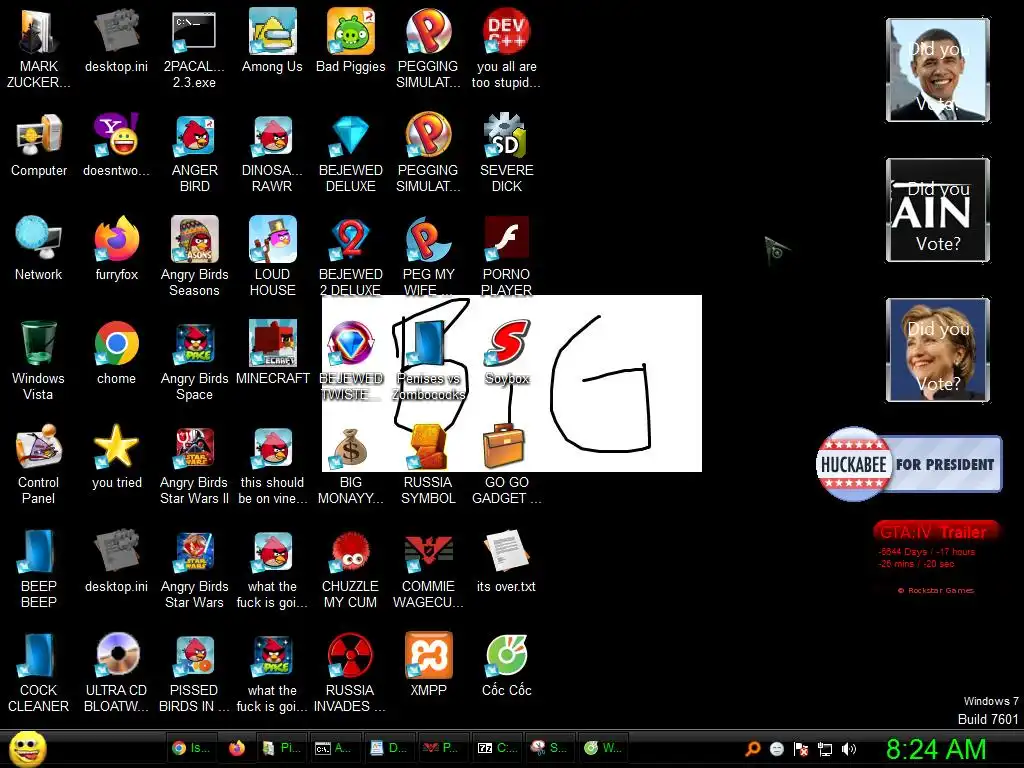
Task: Switch to the 7-Zip taskbar window 'C...'
Action: click(496, 748)
